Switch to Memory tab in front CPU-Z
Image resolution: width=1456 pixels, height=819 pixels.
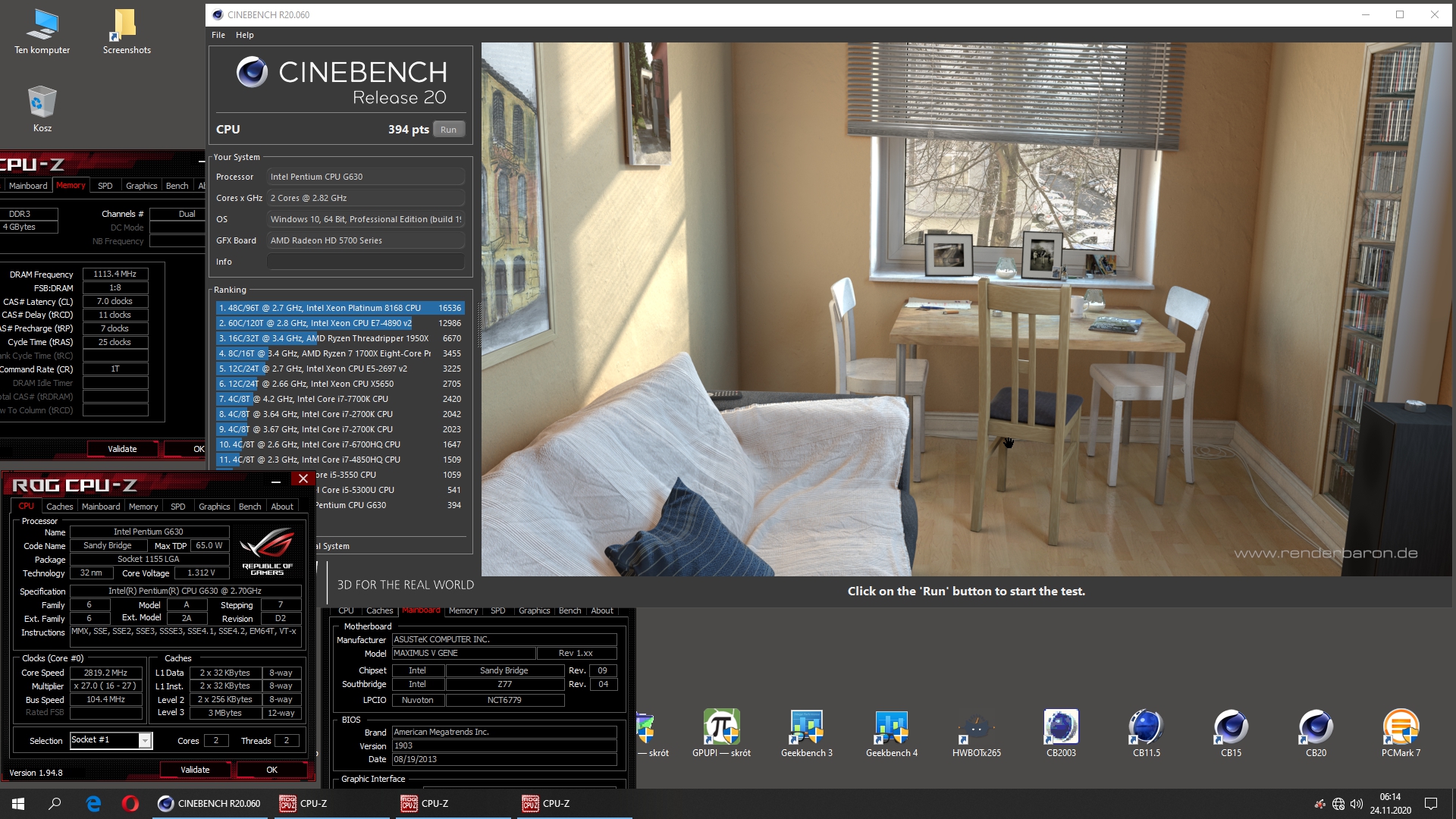pos(143,507)
